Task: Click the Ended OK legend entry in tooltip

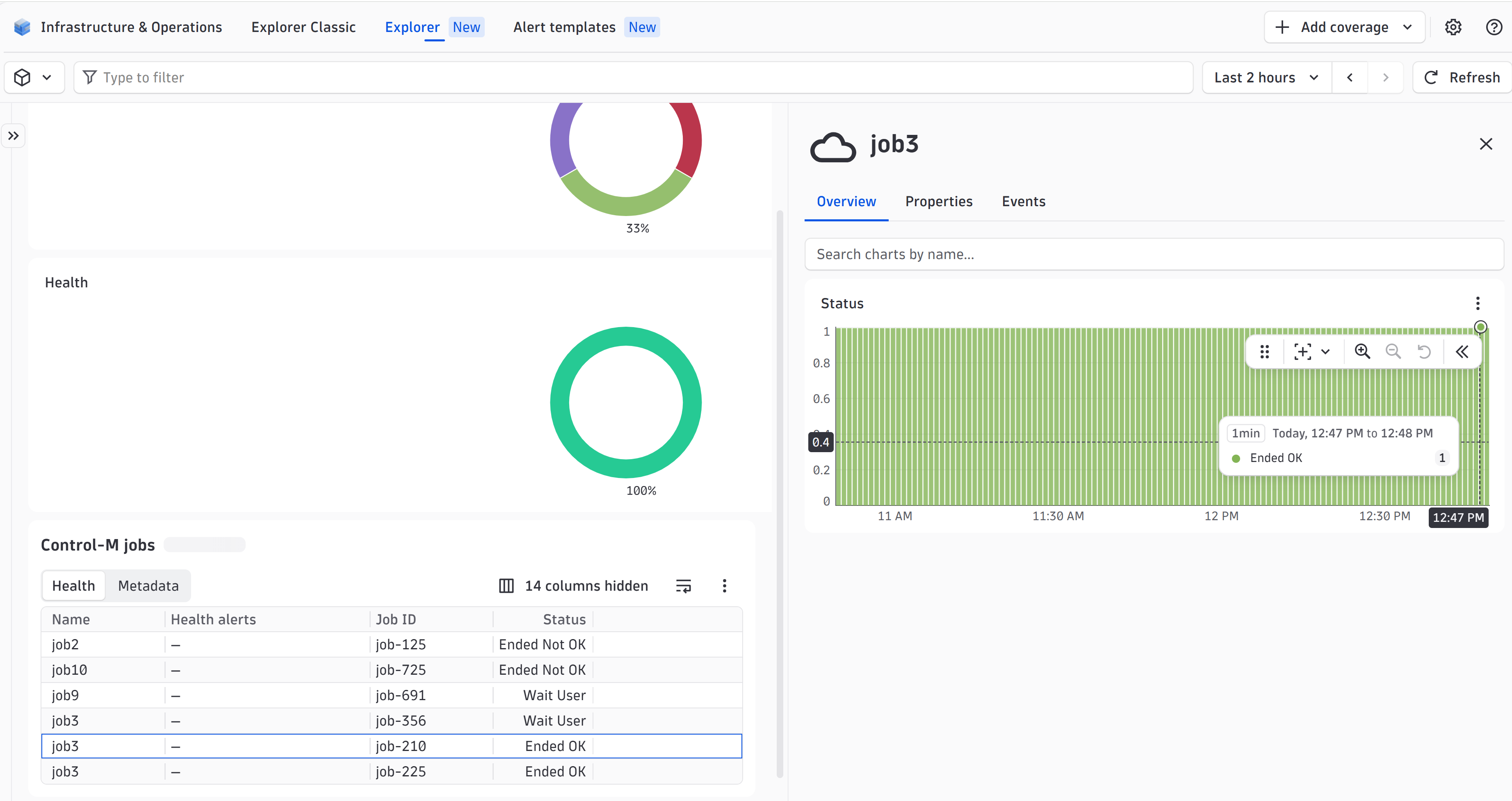Action: (x=1275, y=458)
